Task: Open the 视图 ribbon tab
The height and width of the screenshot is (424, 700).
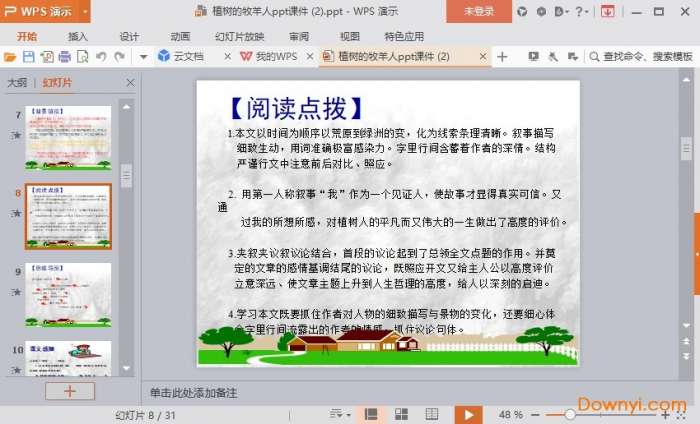Action: [350, 37]
